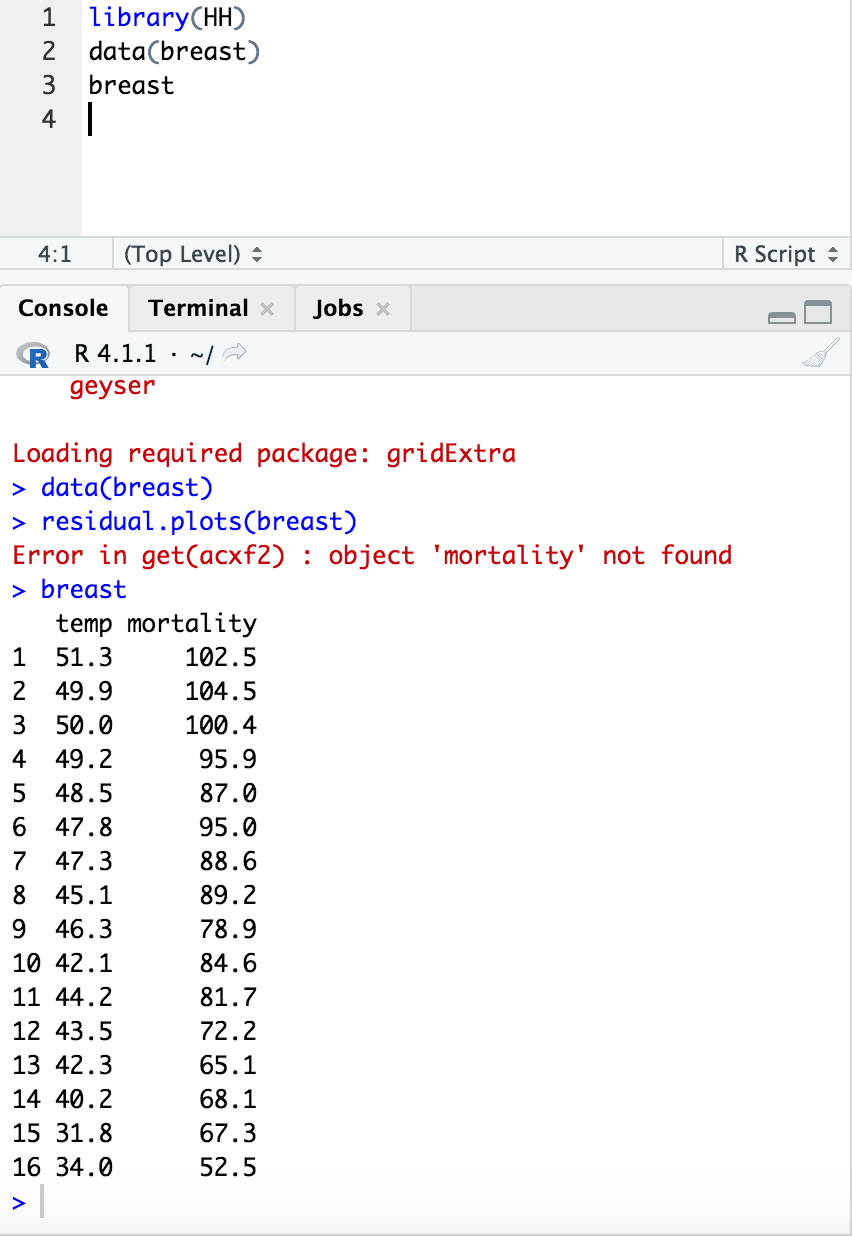Minimize the console pane
This screenshot has height=1236, width=852.
click(781, 317)
